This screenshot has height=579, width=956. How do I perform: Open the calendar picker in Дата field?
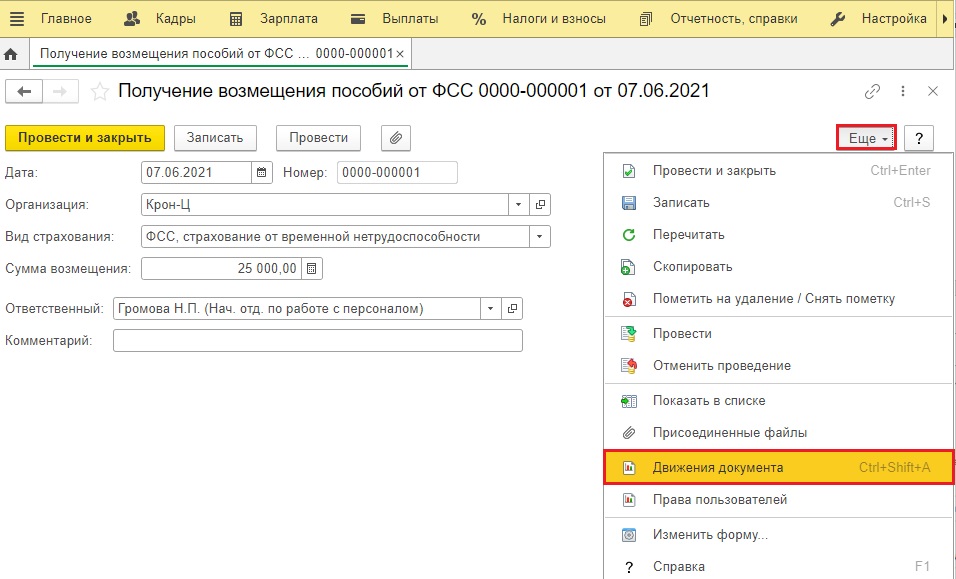[x=262, y=172]
